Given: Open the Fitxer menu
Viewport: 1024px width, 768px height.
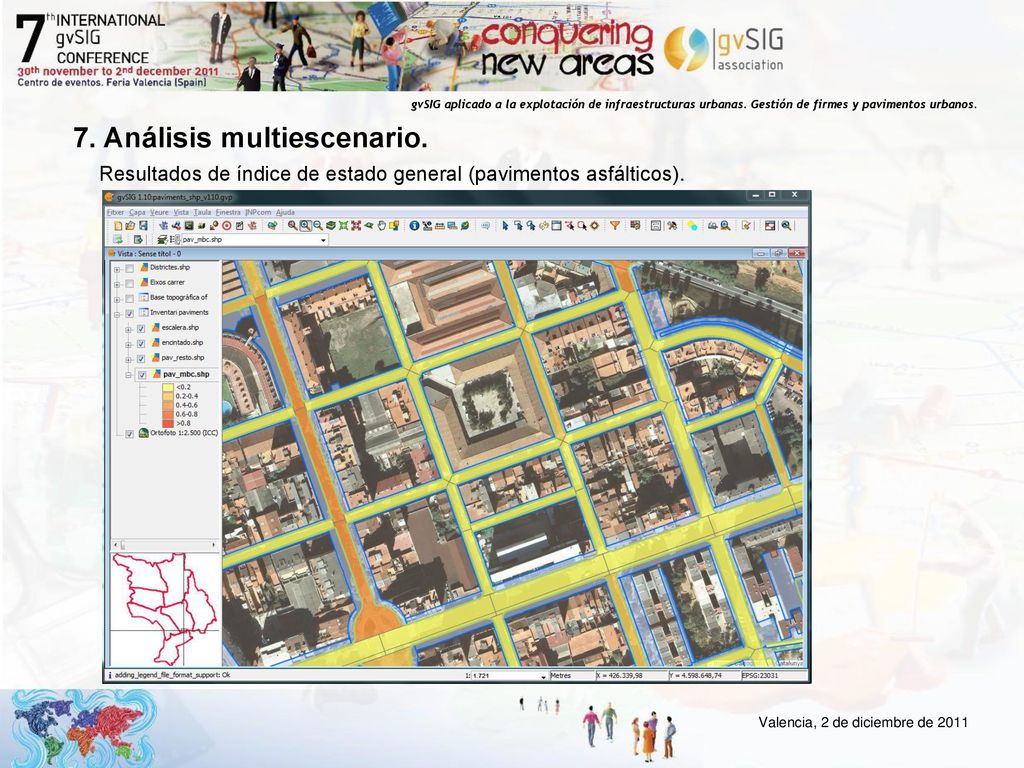Looking at the screenshot, I should 115,212.
